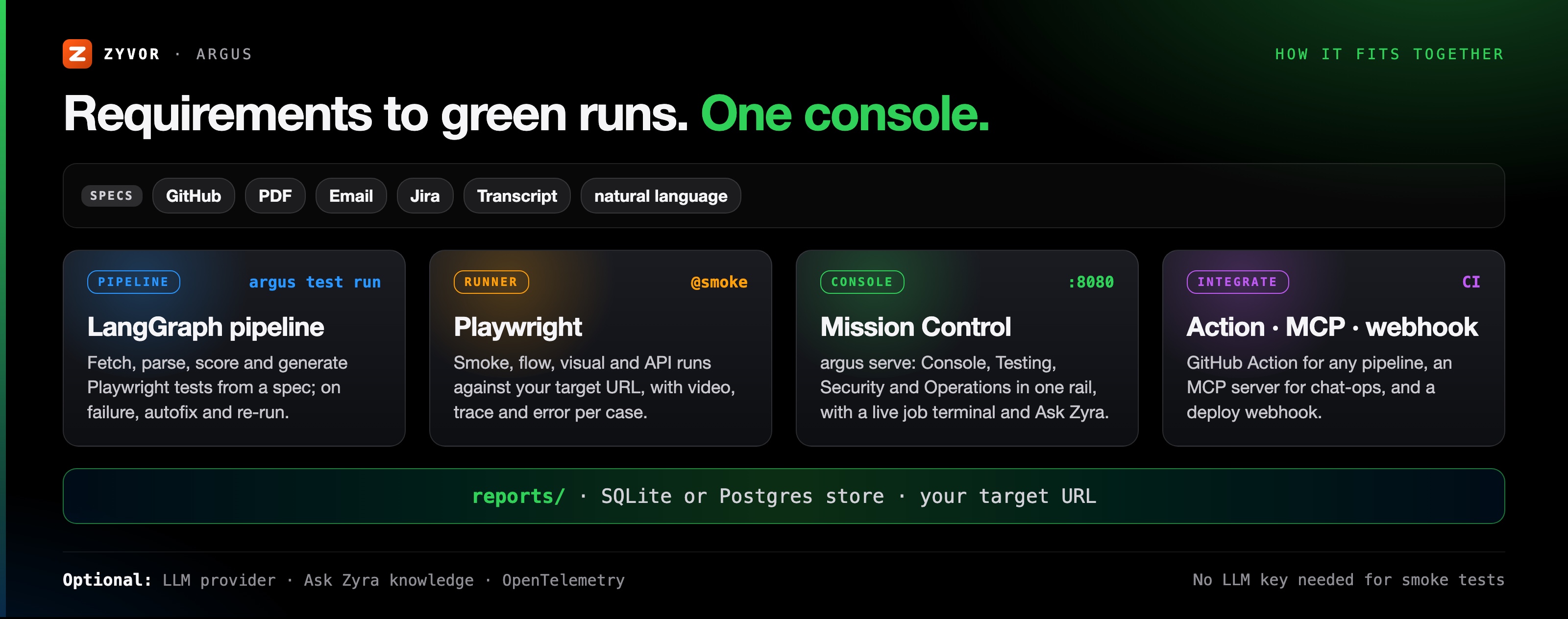Choose the GitHub spec pill
Image resolution: width=1568 pixels, height=619 pixels.
(x=194, y=196)
